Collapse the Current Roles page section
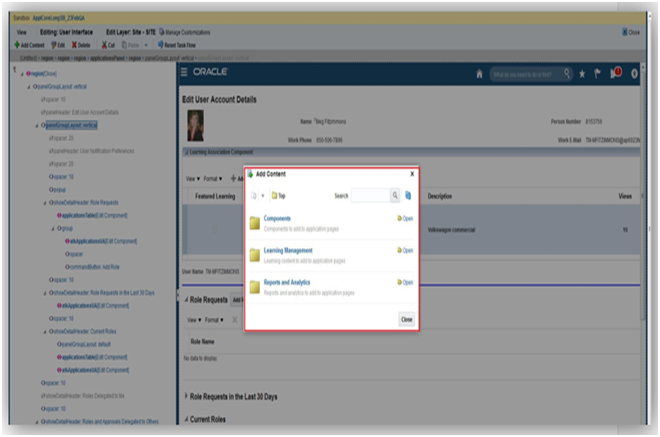Screen dimensions: 660x437 pos(186,419)
